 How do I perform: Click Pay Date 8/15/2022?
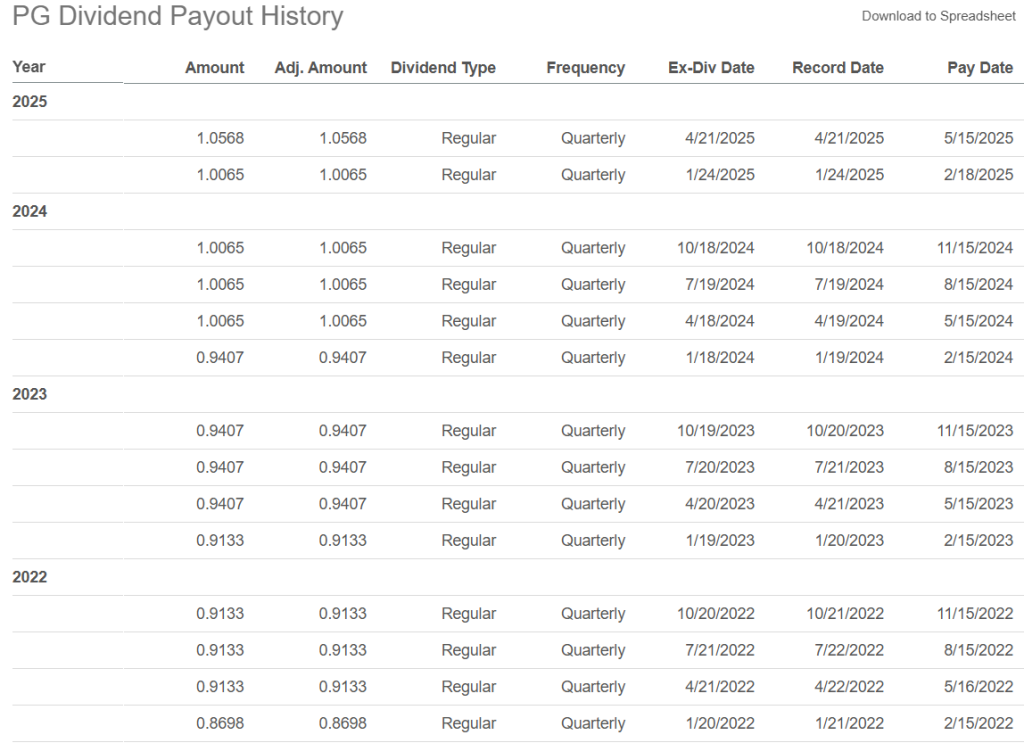pyautogui.click(x=978, y=650)
